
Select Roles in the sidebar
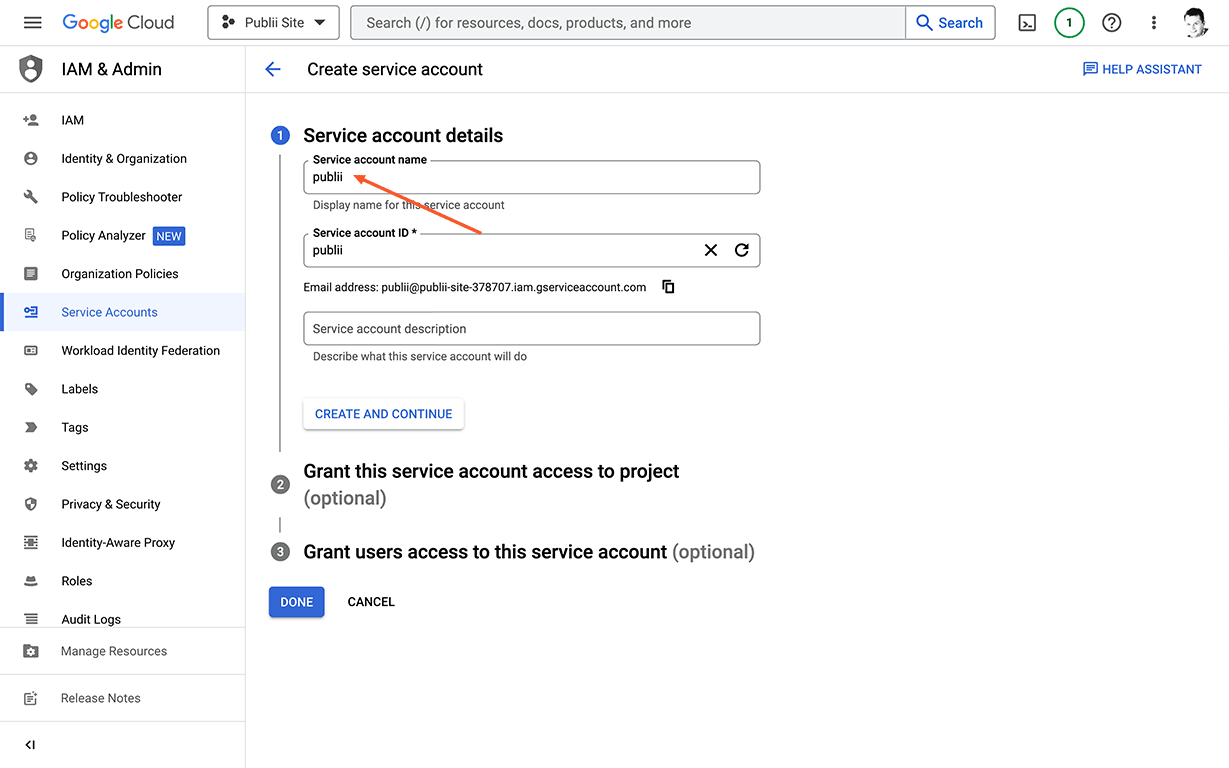pos(76,580)
